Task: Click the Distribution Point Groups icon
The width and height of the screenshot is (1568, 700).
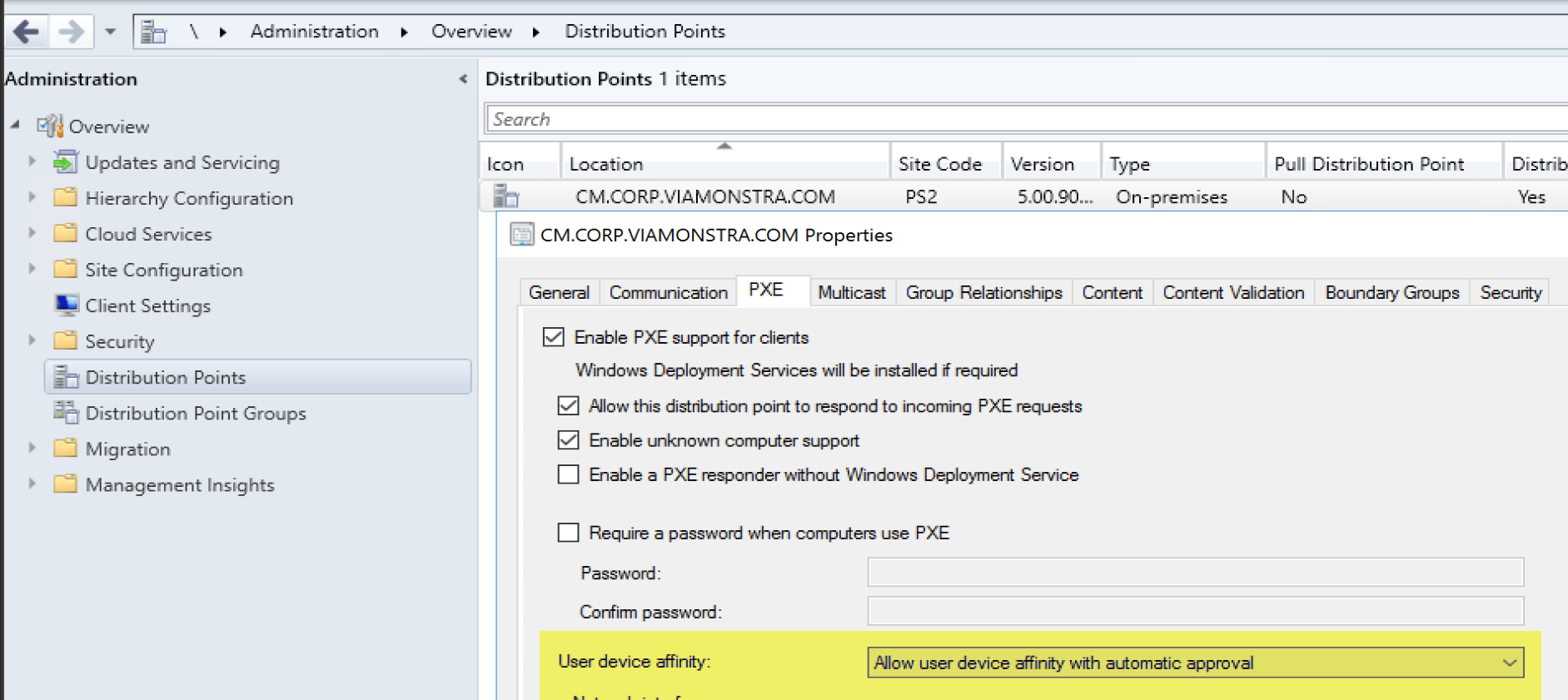Action: point(66,413)
